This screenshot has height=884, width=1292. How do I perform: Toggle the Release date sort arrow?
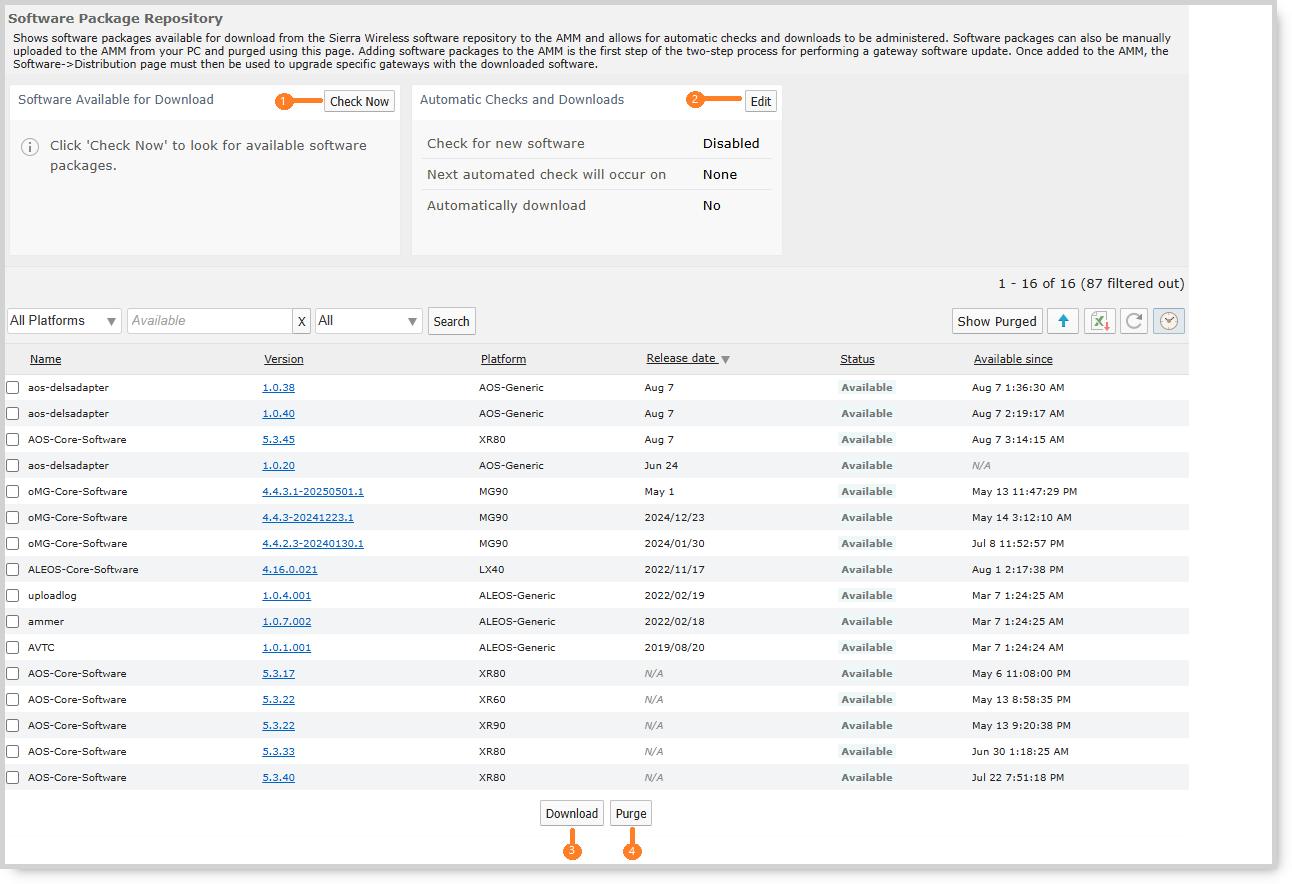click(x=724, y=359)
